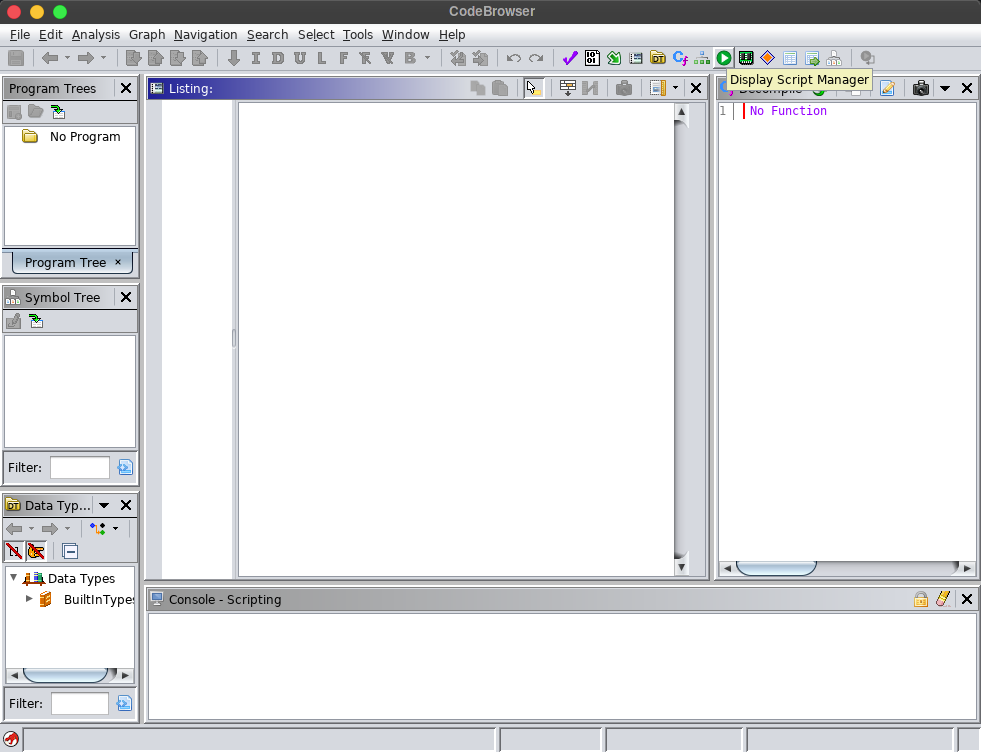
Task: Toggle the navigation icon in the Program Trees panel
Action: click(58, 112)
